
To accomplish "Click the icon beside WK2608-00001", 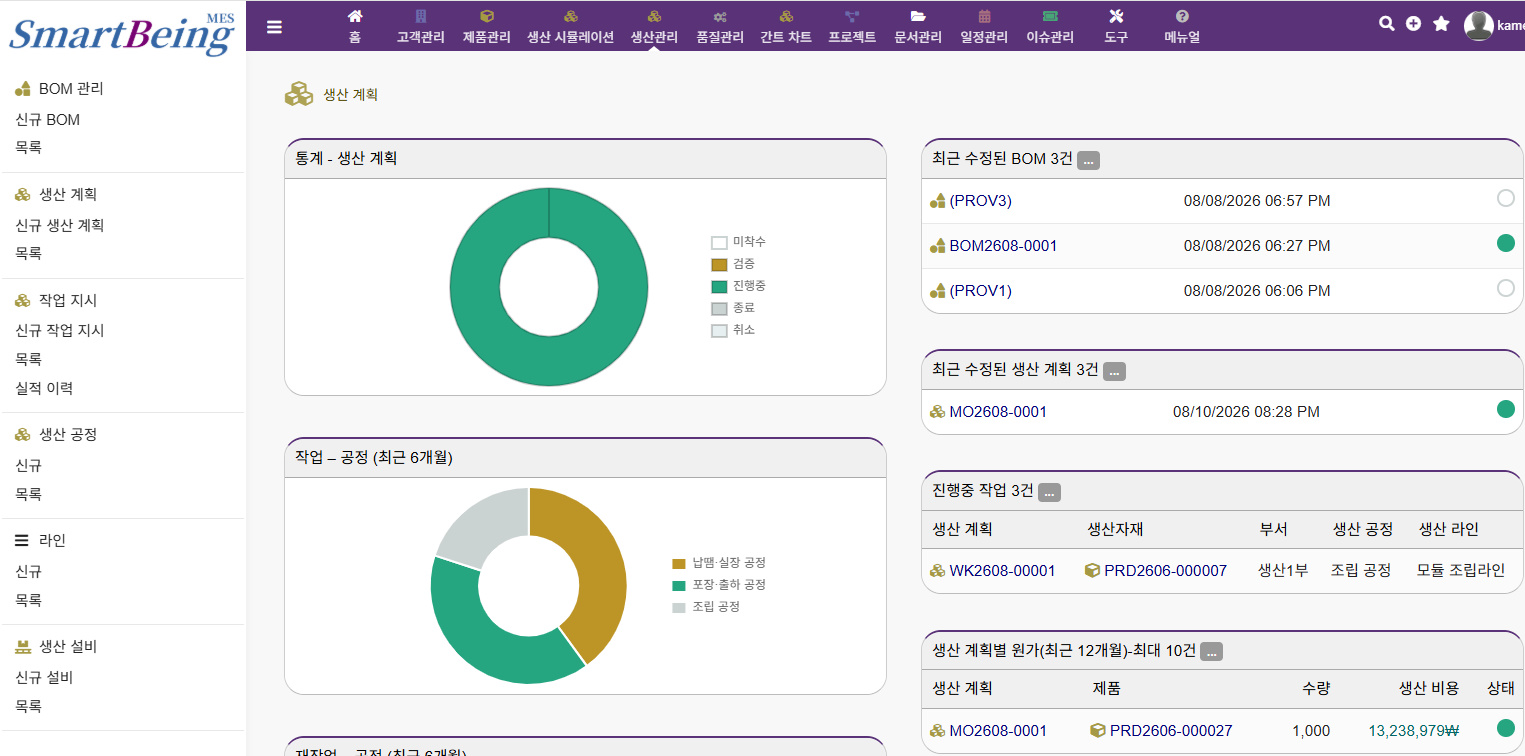I will 938,571.
